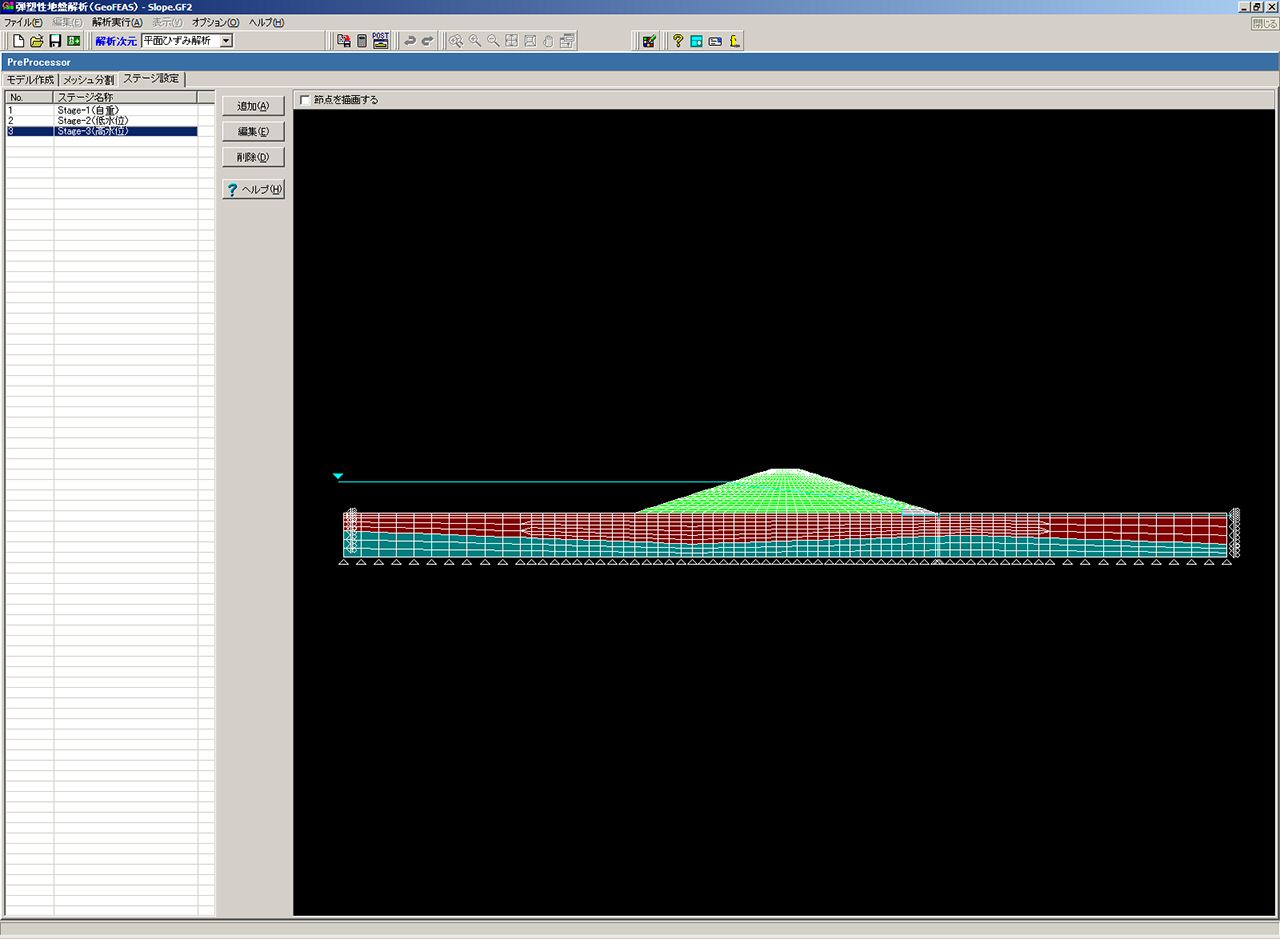Image resolution: width=1280 pixels, height=939 pixels.
Task: Open the ファイル menu
Action: (x=23, y=22)
